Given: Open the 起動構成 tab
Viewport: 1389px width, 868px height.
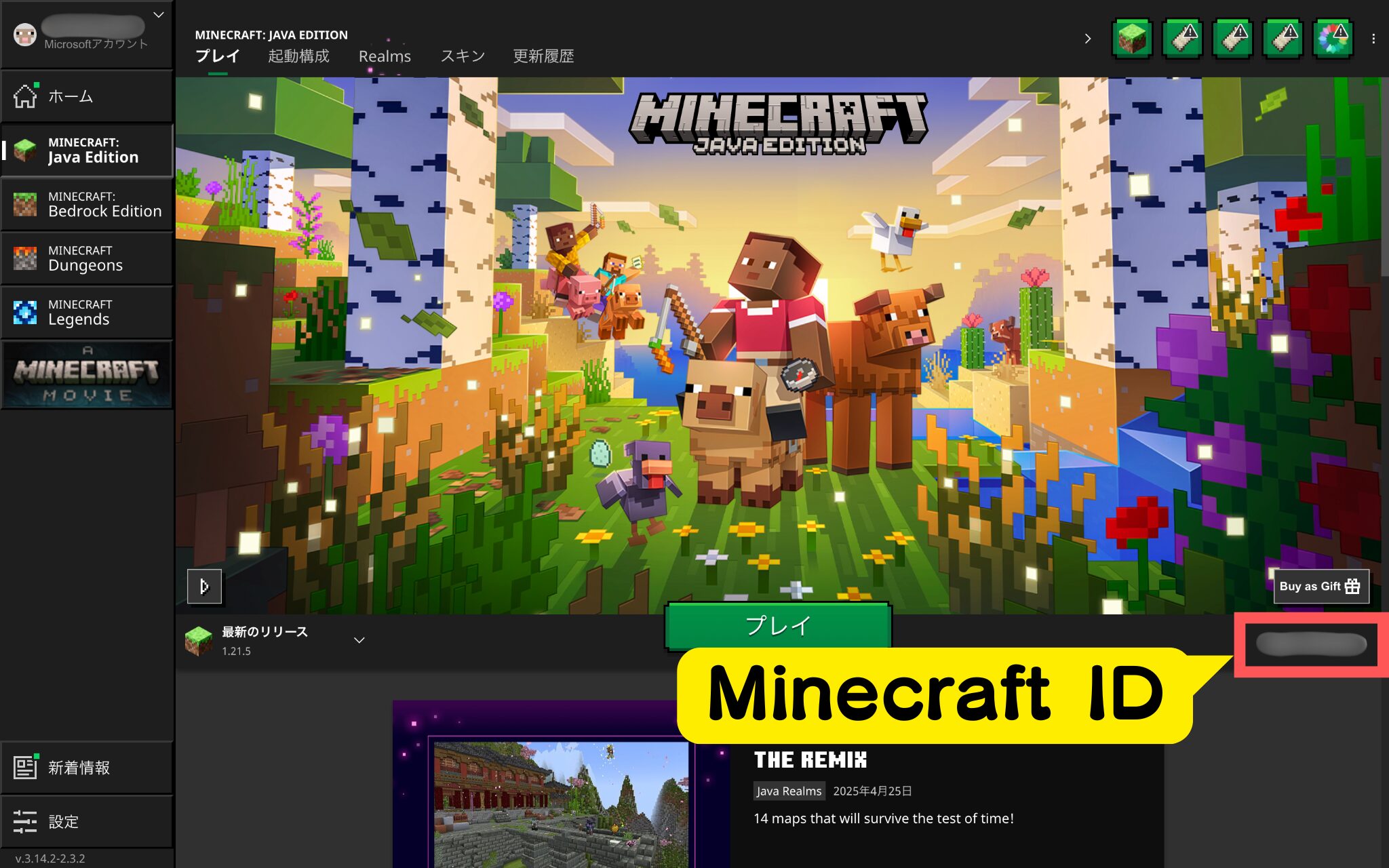Looking at the screenshot, I should point(298,56).
